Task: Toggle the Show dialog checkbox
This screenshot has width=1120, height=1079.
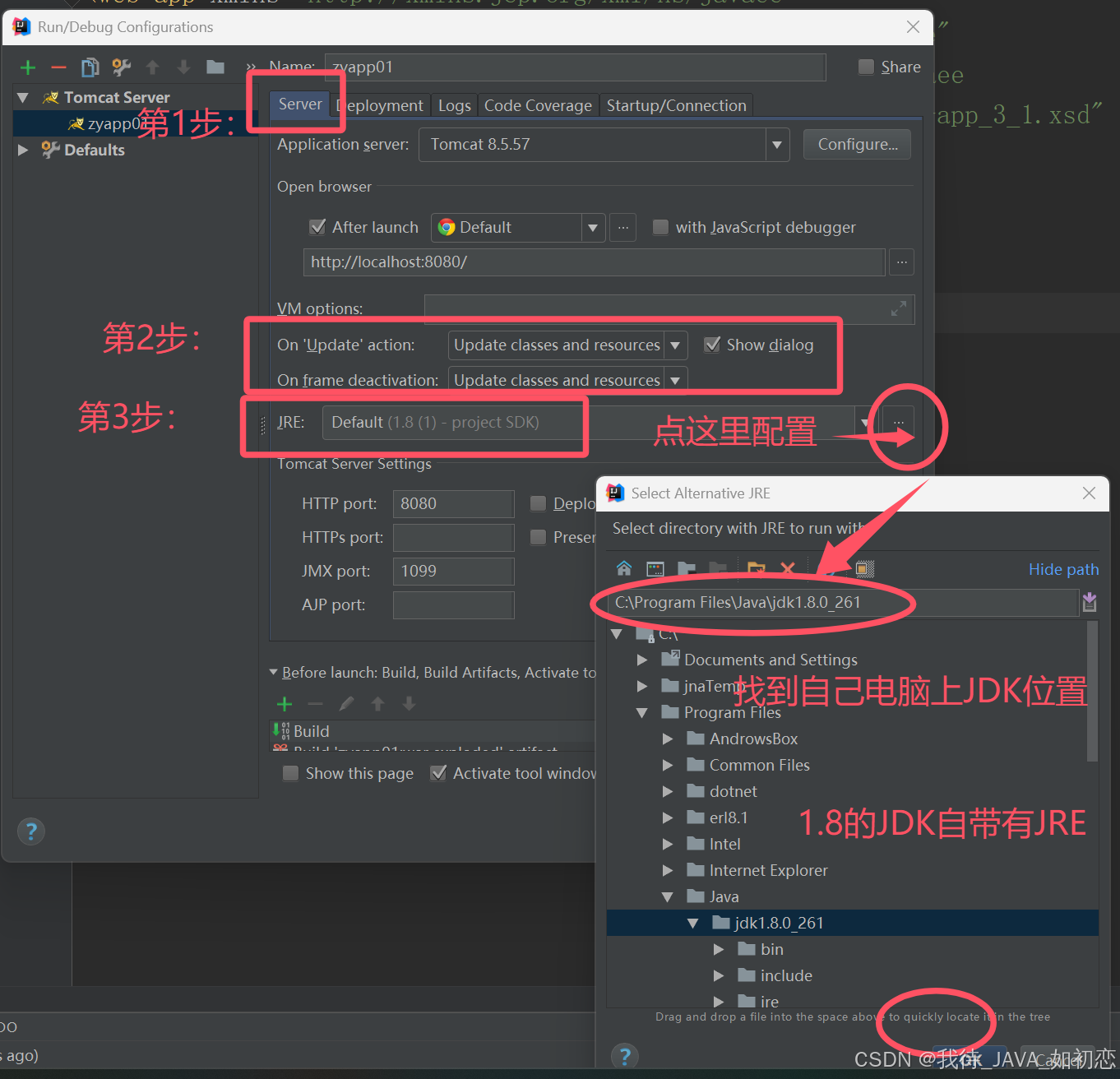Action: [x=712, y=345]
